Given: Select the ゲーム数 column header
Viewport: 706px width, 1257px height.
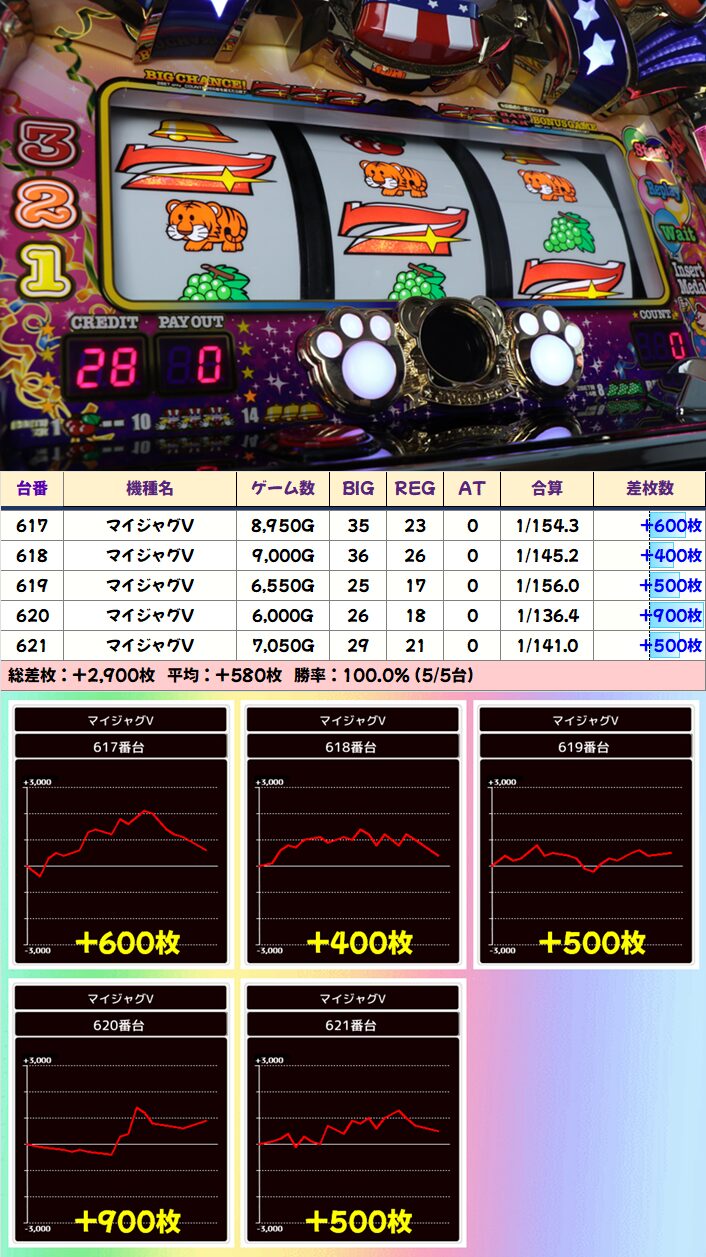Looking at the screenshot, I should (282, 488).
